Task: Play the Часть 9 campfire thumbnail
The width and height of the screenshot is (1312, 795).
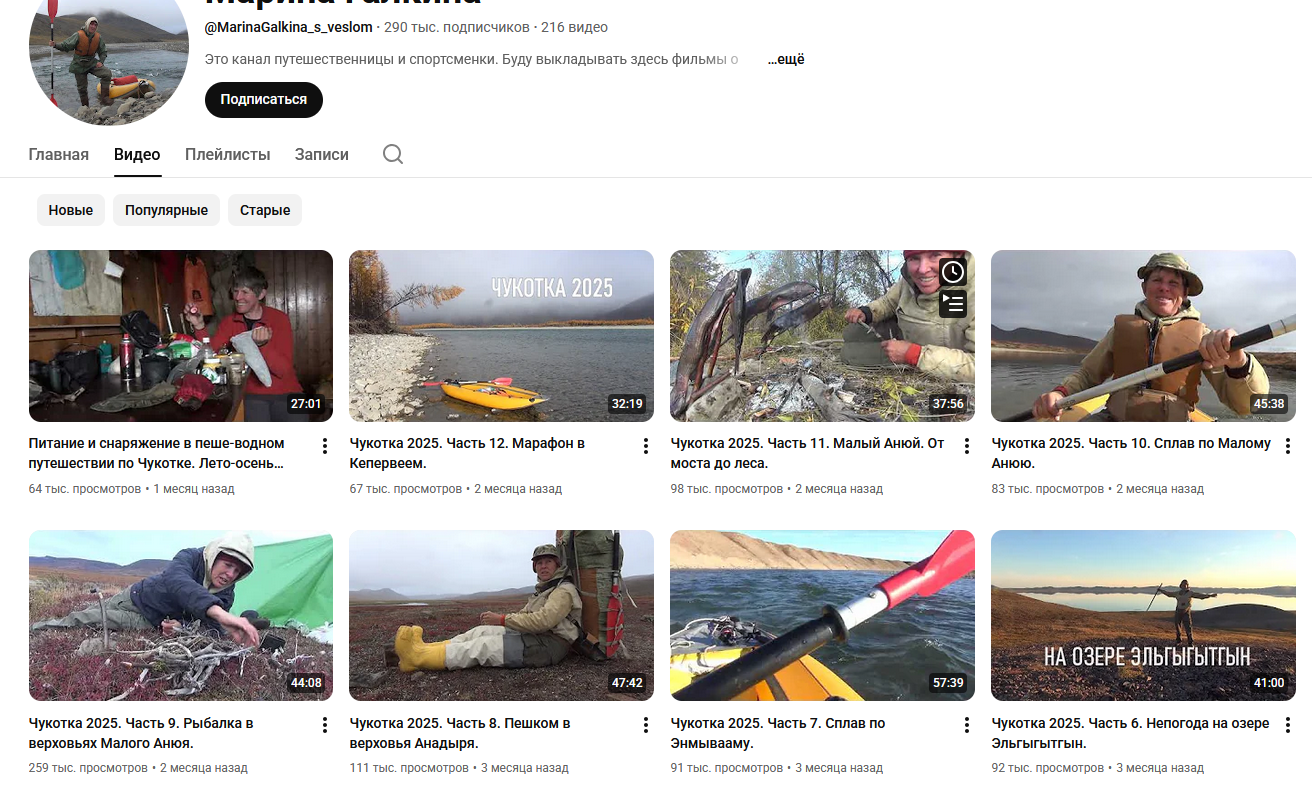Action: [x=181, y=616]
